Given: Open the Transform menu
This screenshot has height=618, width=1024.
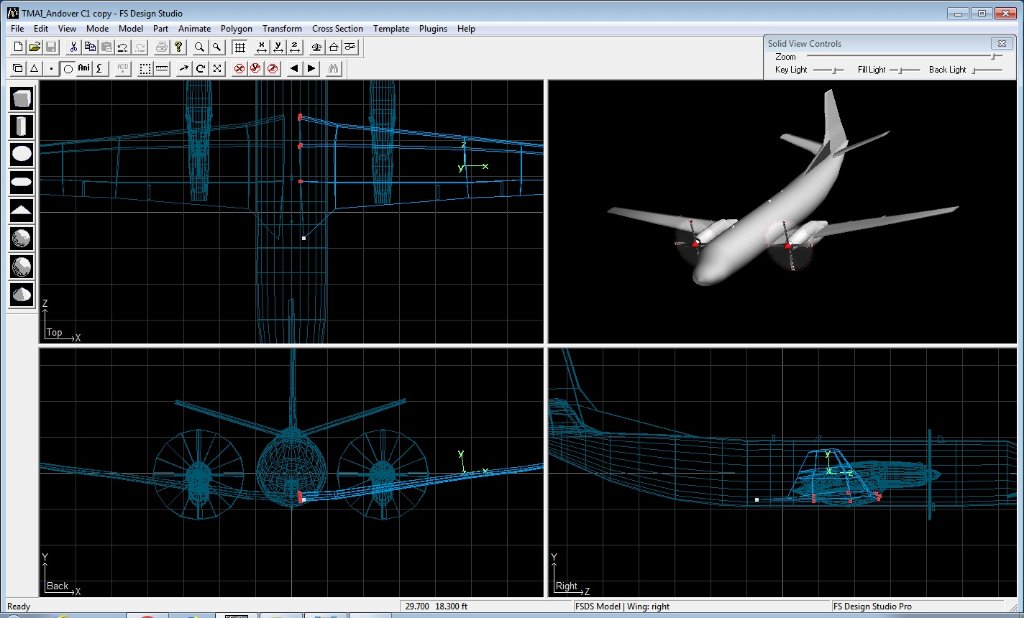Looking at the screenshot, I should pos(282,29).
